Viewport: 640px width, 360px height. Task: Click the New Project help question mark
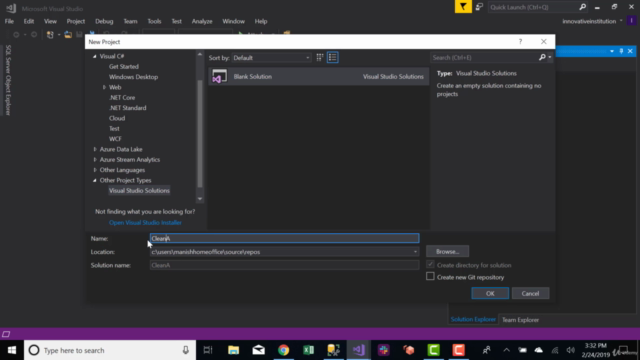520,42
